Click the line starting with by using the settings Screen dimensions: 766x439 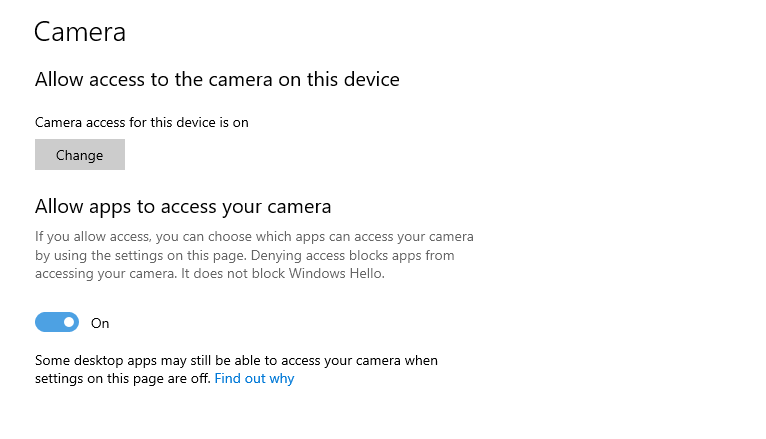click(245, 255)
